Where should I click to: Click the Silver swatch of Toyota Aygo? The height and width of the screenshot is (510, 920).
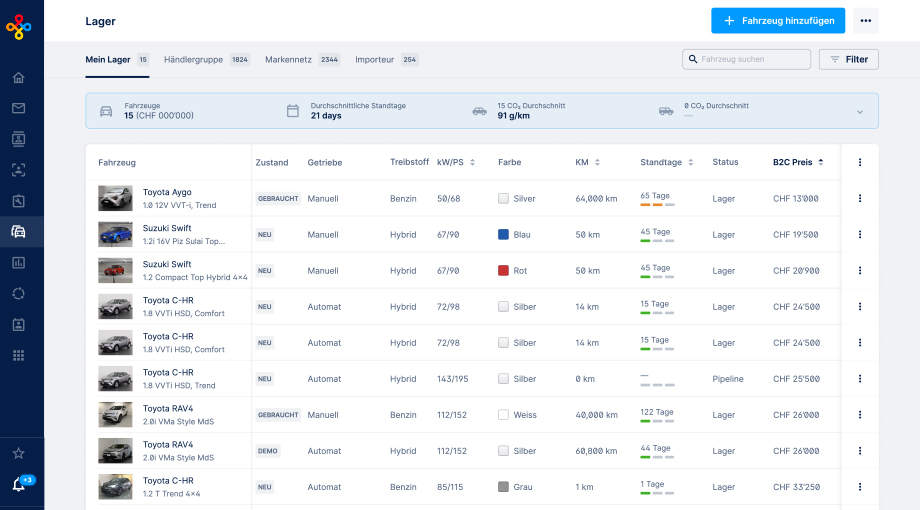point(503,198)
